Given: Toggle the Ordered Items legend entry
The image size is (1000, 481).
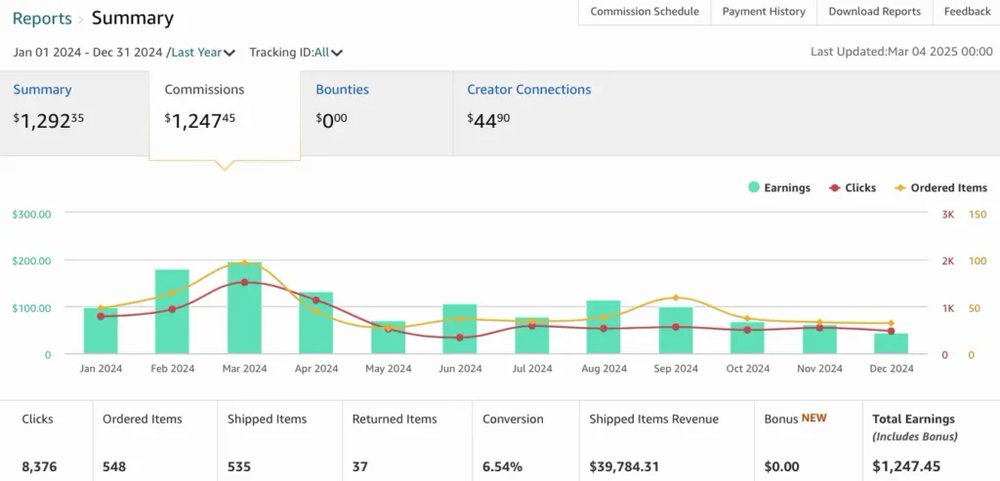Looking at the screenshot, I should tap(940, 188).
